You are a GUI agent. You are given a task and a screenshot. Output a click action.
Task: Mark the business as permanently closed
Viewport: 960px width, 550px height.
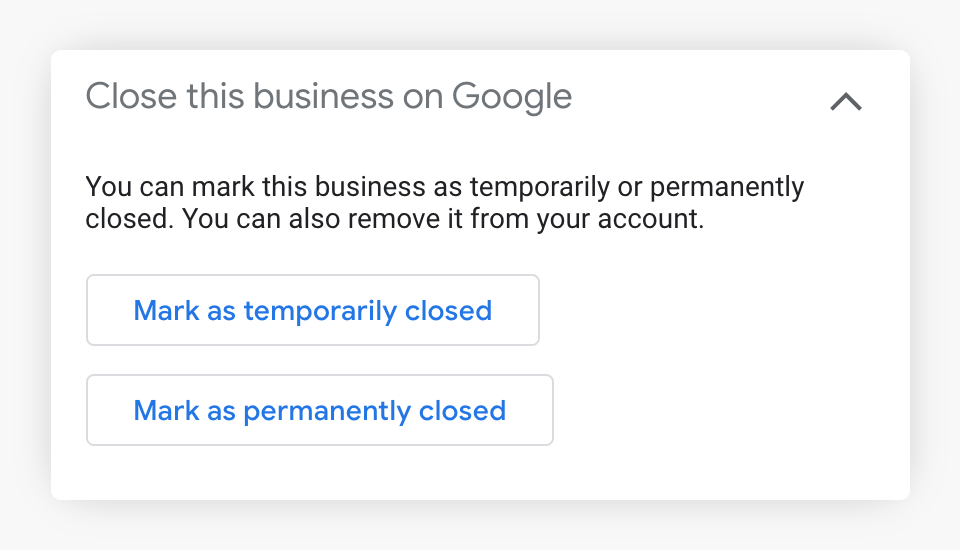coord(319,410)
